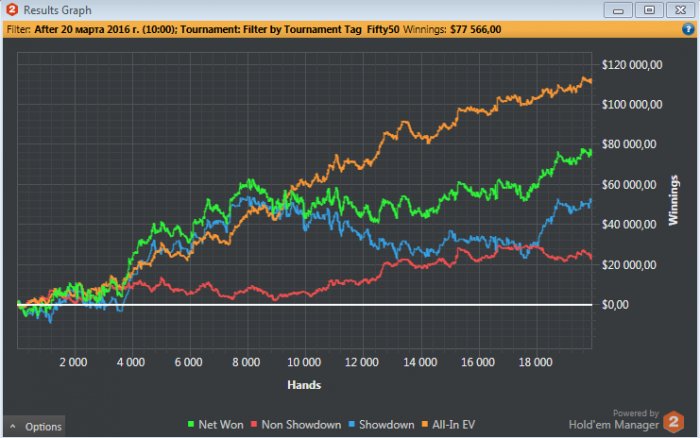Click the red Non Showdown legend swatch
This screenshot has height=438, width=700.
[x=254, y=424]
